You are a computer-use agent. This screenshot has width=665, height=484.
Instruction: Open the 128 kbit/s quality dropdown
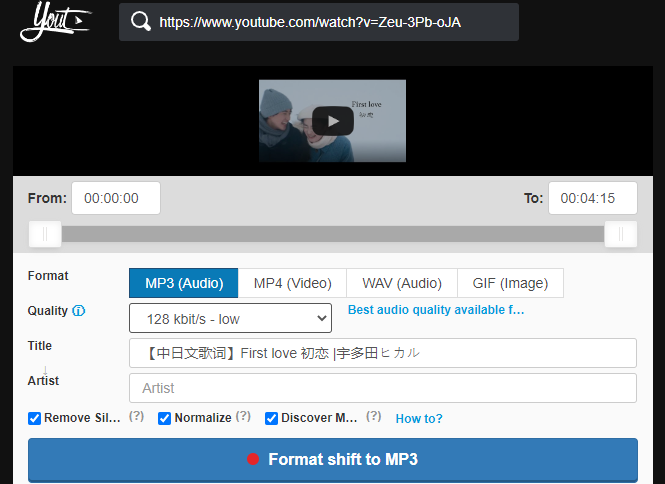click(230, 318)
